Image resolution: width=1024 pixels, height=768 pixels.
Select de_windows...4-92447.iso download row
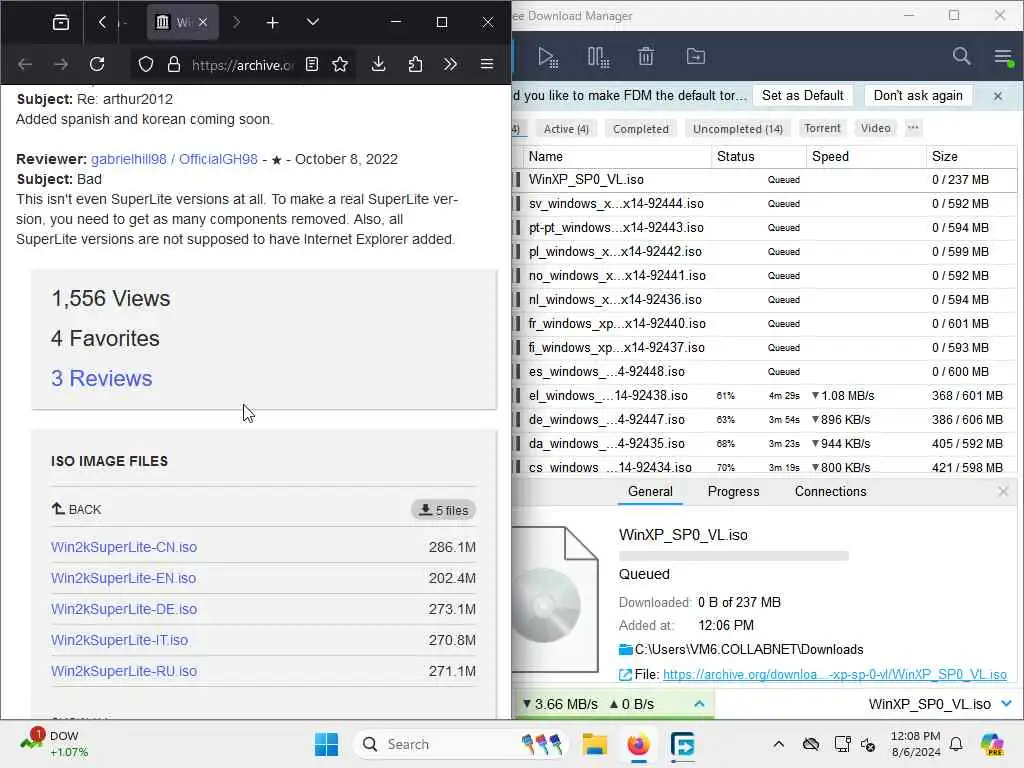coord(765,420)
